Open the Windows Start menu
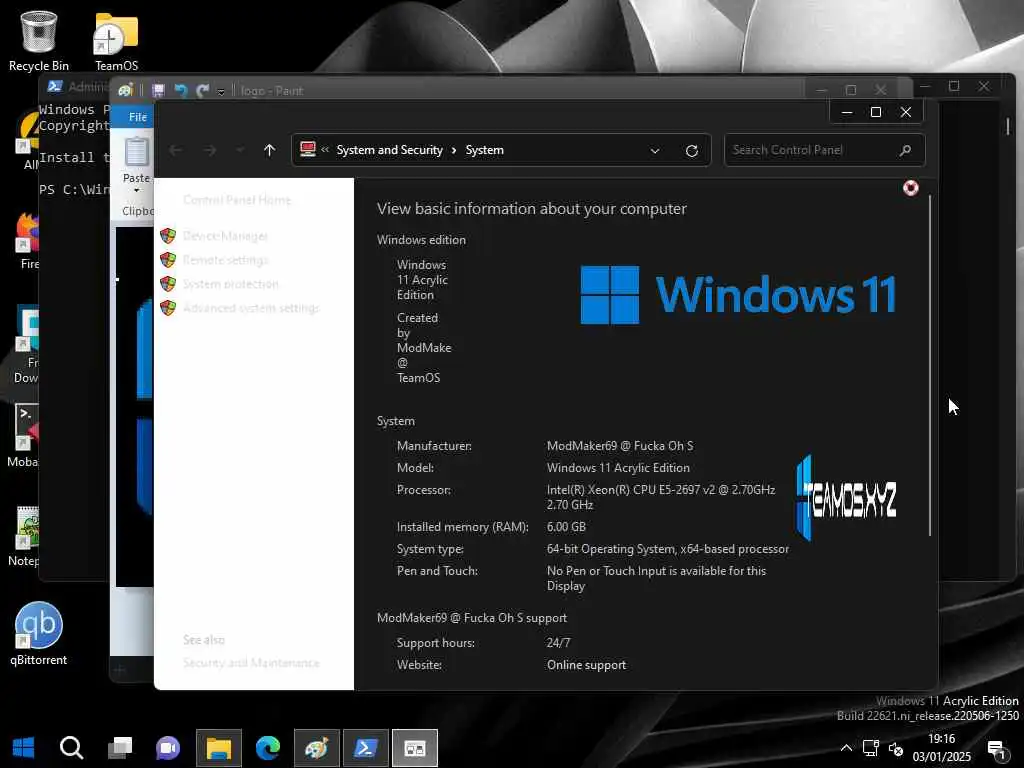The image size is (1024, 768). pyautogui.click(x=23, y=748)
